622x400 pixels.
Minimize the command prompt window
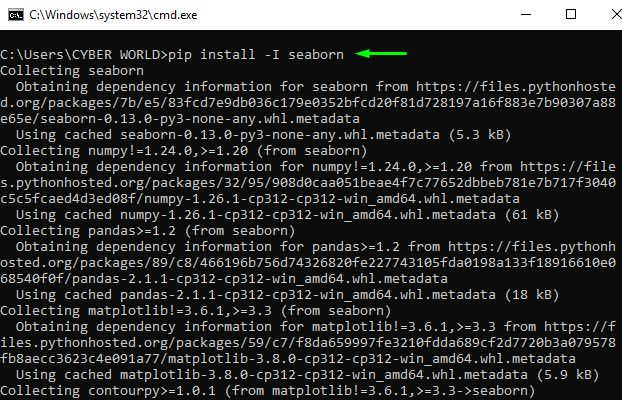(x=526, y=15)
